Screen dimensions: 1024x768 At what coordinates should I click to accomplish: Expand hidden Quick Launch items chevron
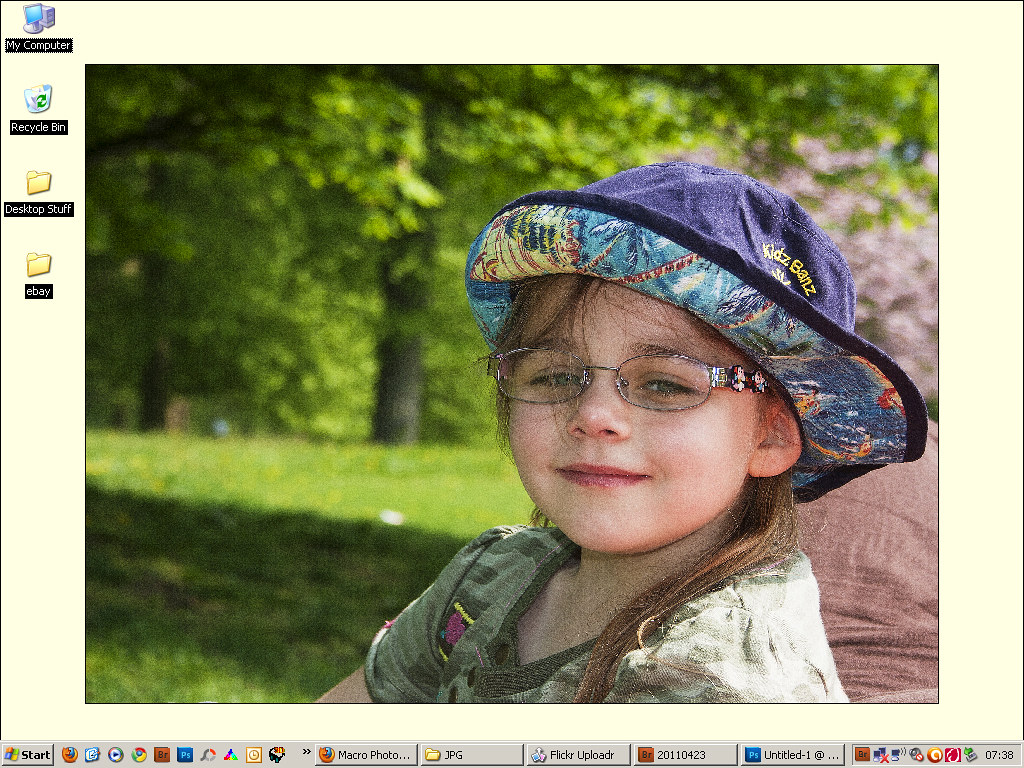click(307, 751)
